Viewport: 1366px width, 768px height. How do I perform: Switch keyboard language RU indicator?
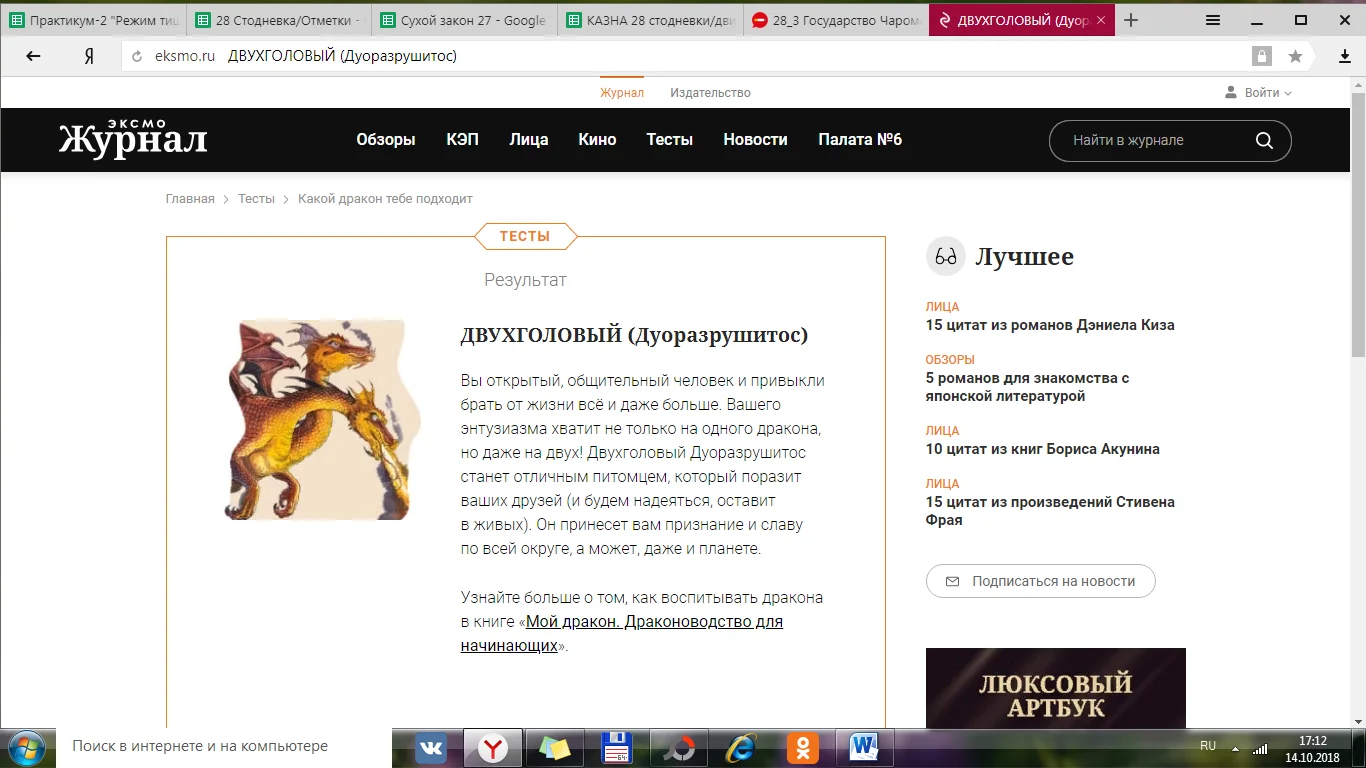click(1208, 746)
